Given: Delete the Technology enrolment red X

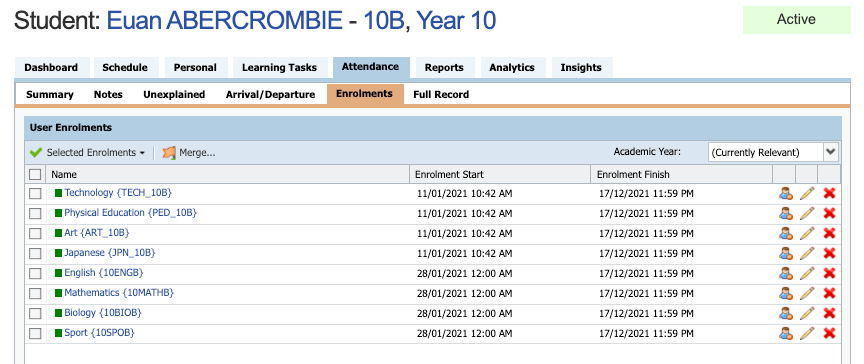Looking at the screenshot, I should pos(829,193).
